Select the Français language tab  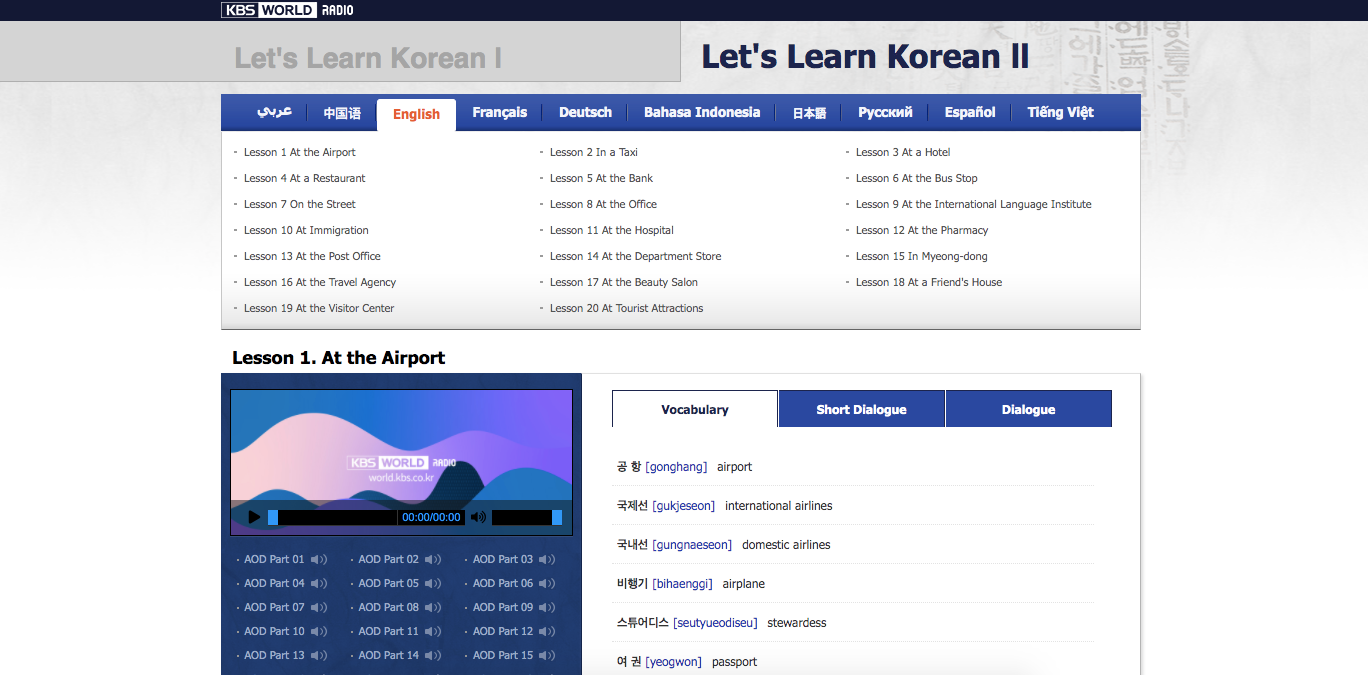499,113
